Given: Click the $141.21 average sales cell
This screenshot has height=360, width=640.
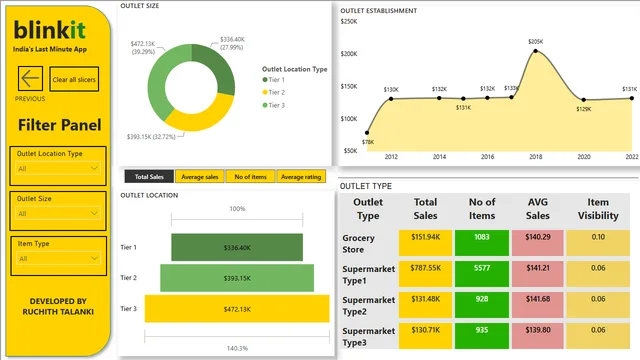Looking at the screenshot, I should pos(538,274).
